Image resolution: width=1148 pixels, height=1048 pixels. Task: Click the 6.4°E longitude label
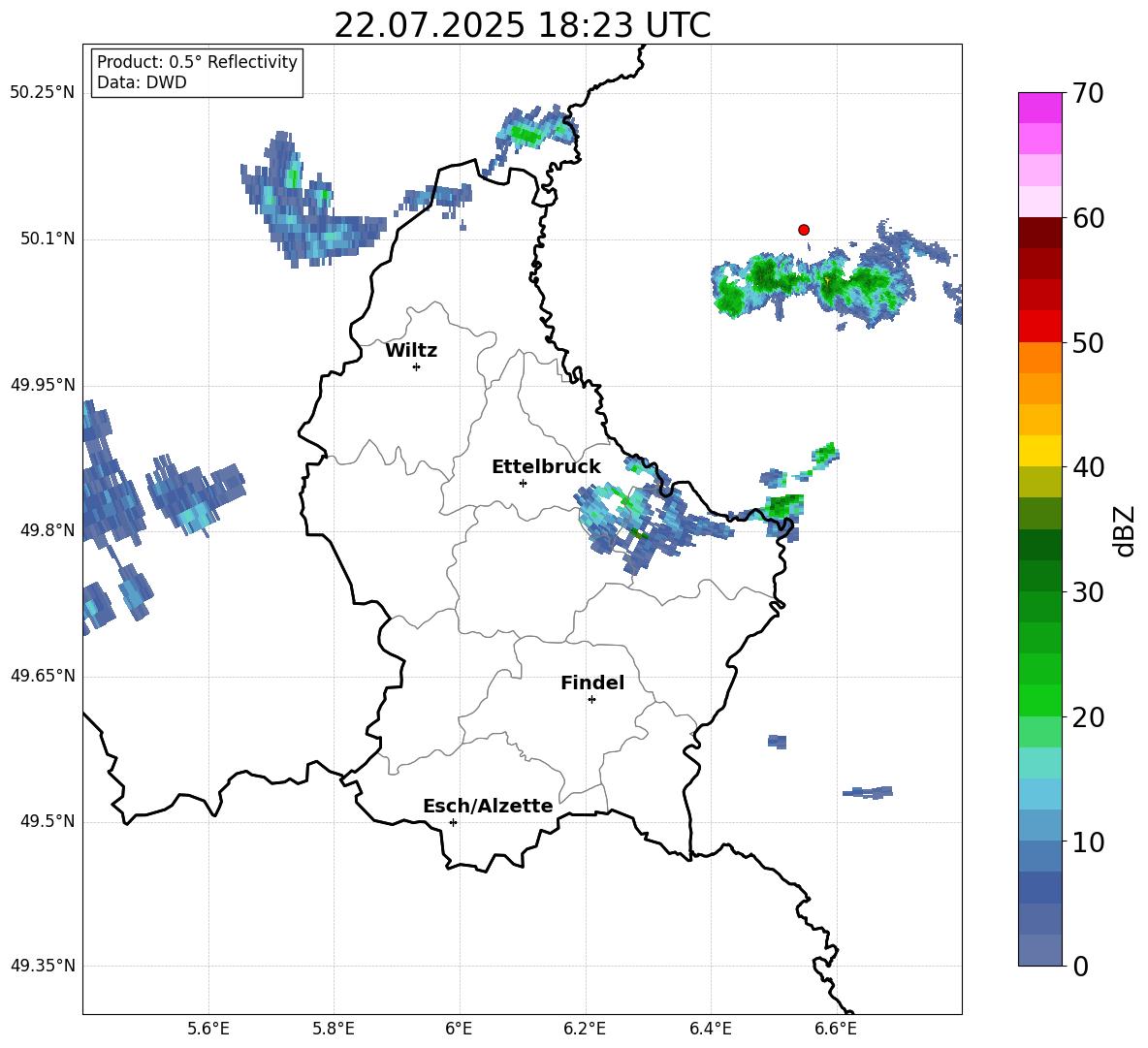click(710, 1029)
